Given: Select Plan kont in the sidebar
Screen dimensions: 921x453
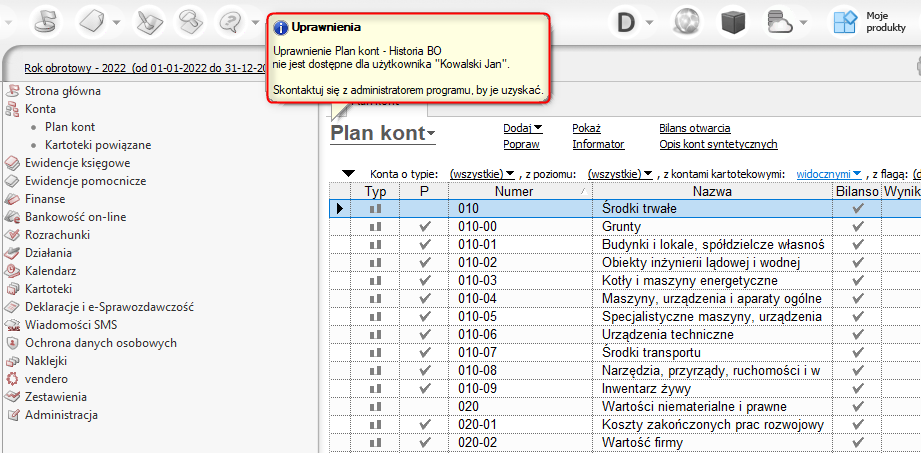Looking at the screenshot, I should [x=70, y=127].
